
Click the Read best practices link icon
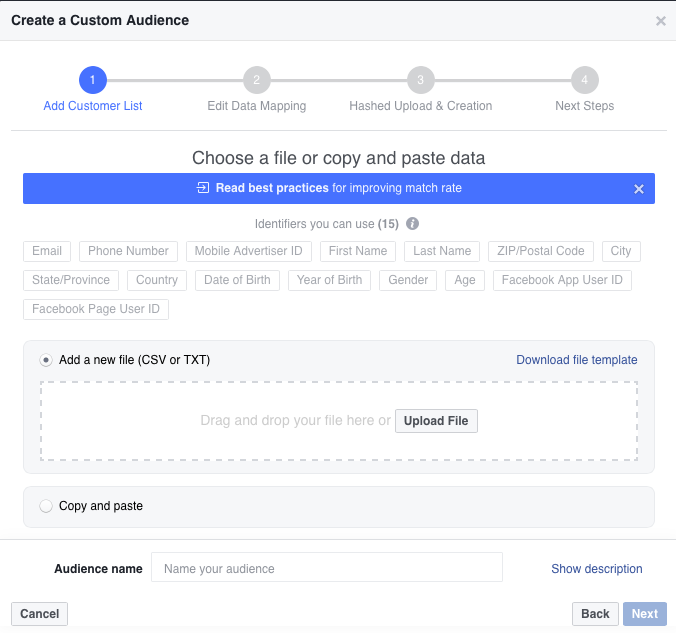point(203,188)
